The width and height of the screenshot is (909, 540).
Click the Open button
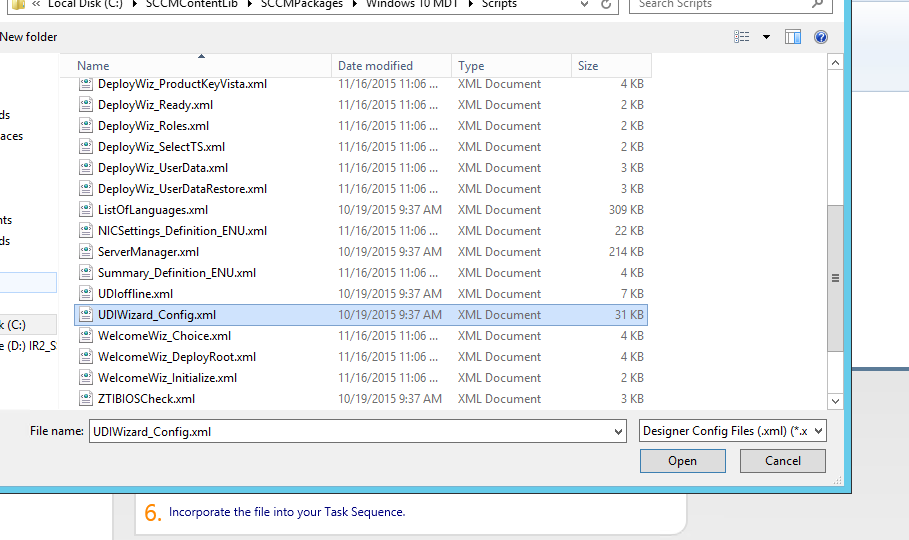pos(682,461)
